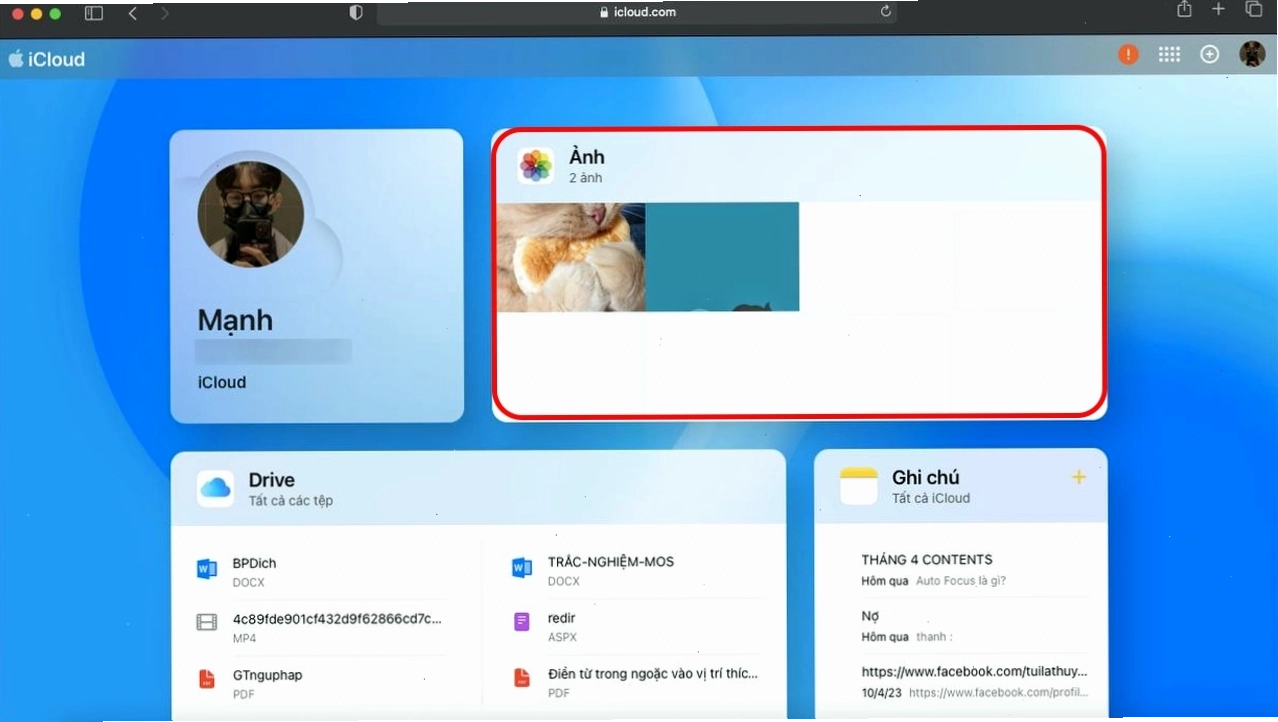Screen dimensions: 1278x722
Task: Open file GTnguphap
Action: click(x=267, y=675)
